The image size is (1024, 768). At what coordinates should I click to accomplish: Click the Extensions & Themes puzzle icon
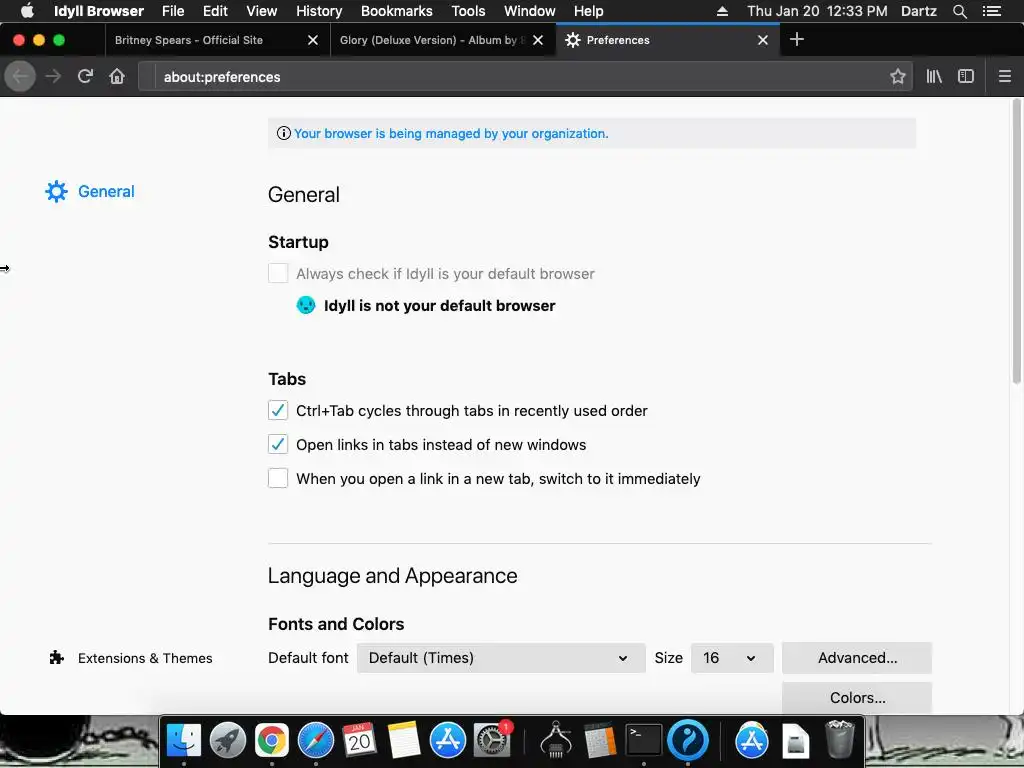[x=57, y=658]
